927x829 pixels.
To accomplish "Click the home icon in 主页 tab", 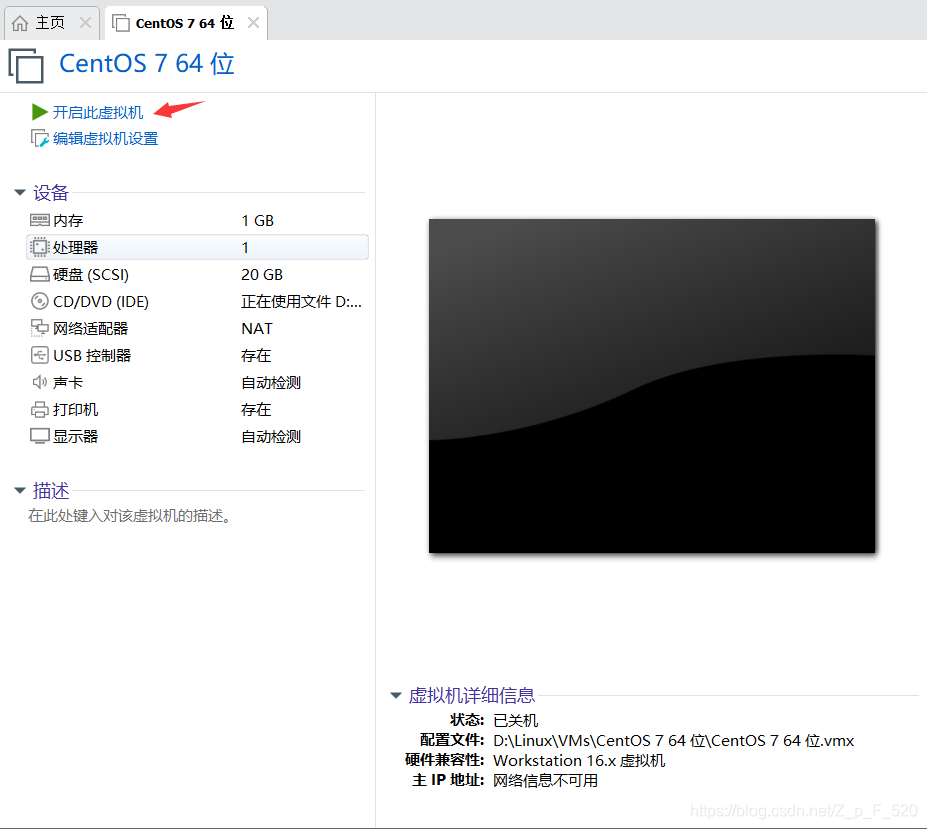I will (x=20, y=23).
